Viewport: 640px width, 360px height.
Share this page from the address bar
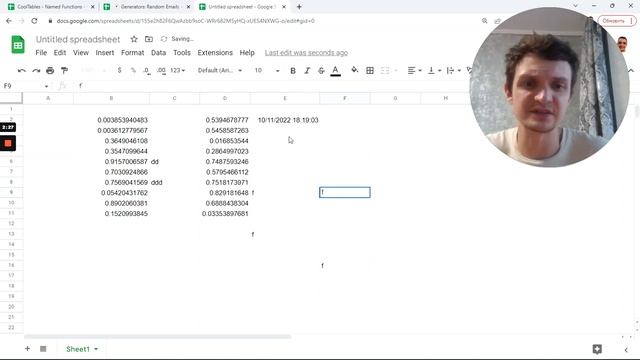[x=497, y=21]
